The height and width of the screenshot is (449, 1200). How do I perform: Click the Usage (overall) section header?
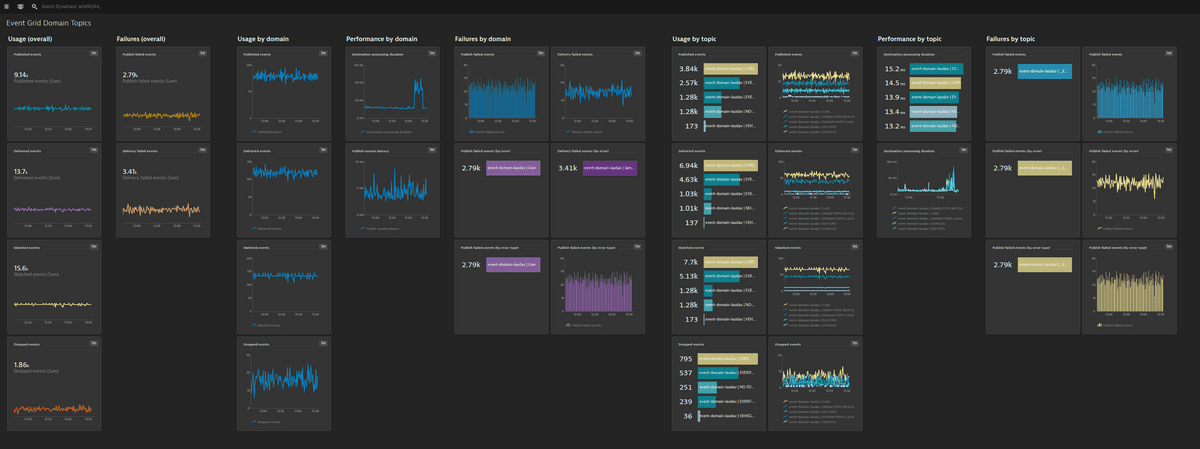point(30,39)
